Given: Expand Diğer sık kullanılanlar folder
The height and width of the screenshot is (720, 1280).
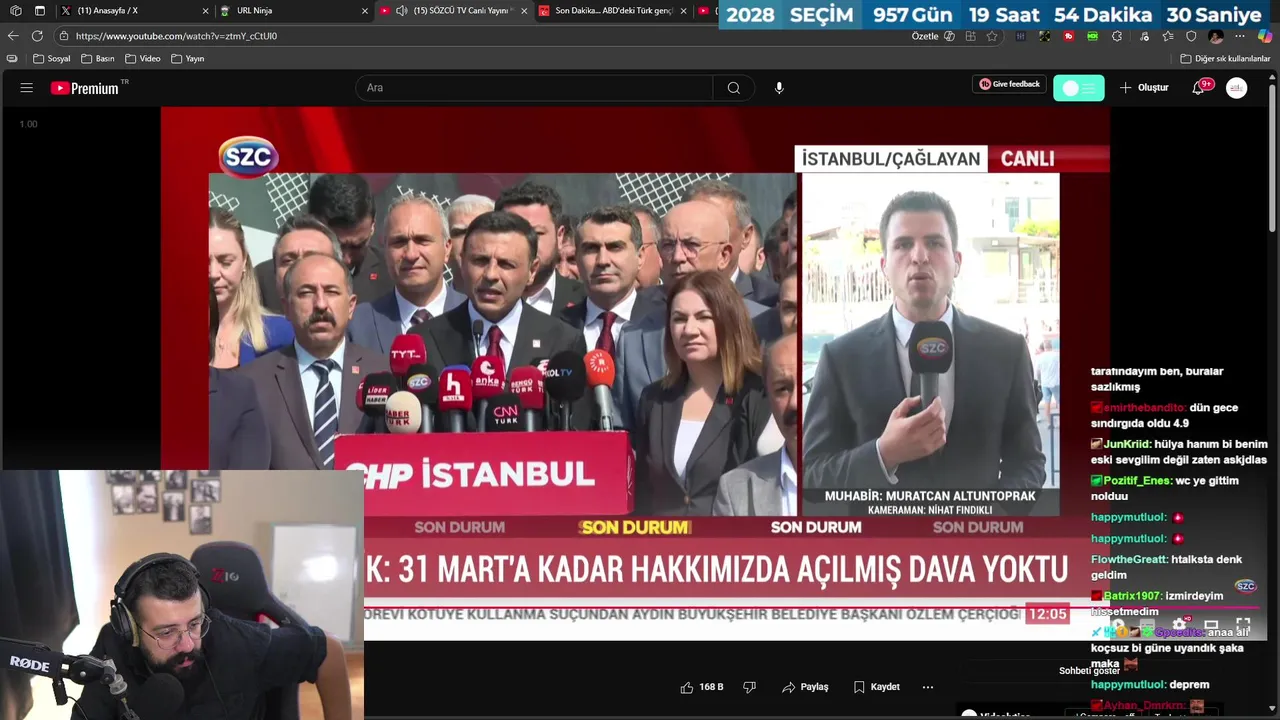Looking at the screenshot, I should click(1225, 59).
